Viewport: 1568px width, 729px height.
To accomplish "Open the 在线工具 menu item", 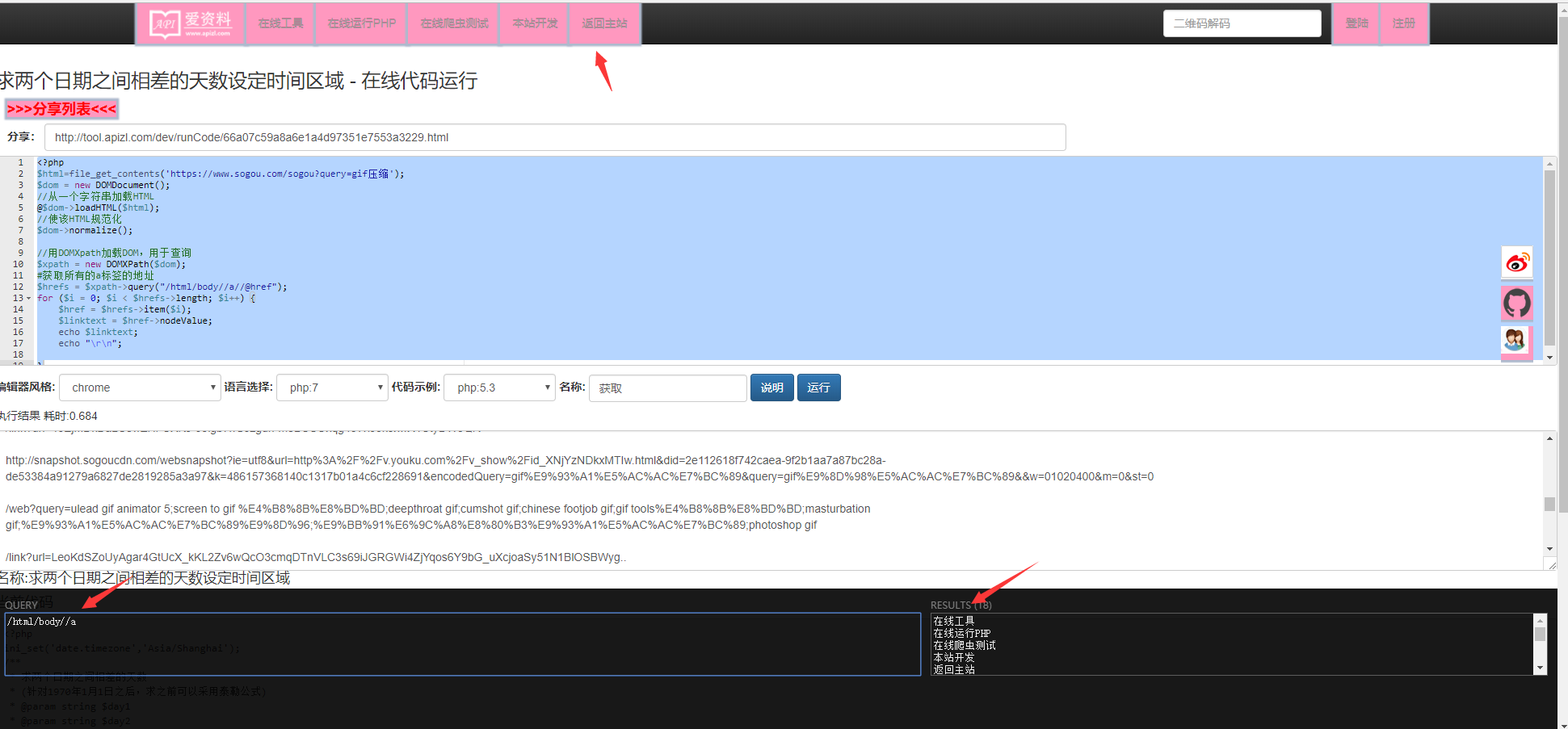I will (x=280, y=23).
